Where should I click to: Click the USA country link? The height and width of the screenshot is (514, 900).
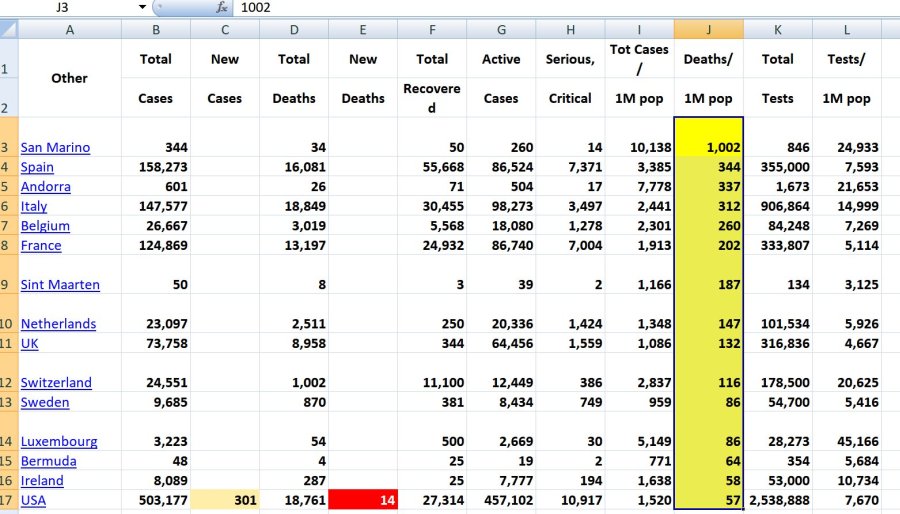click(x=33, y=500)
